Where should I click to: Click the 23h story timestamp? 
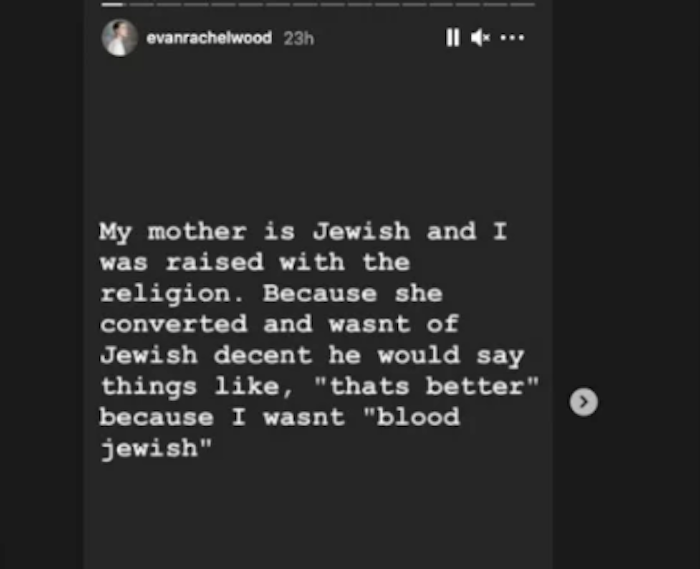point(298,38)
